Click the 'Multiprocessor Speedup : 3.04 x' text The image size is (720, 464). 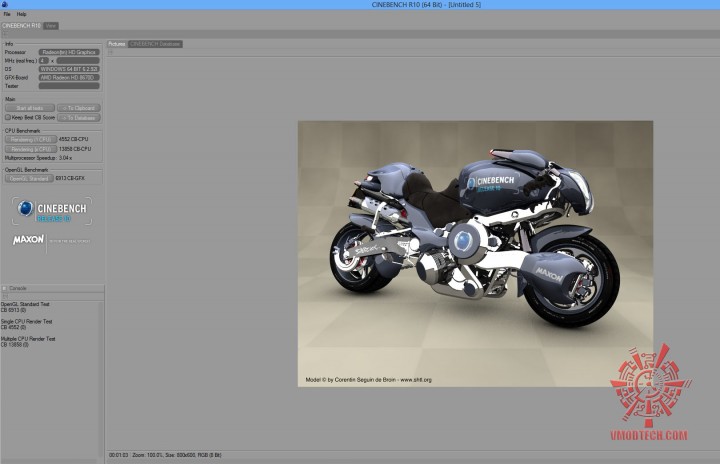(x=39, y=158)
